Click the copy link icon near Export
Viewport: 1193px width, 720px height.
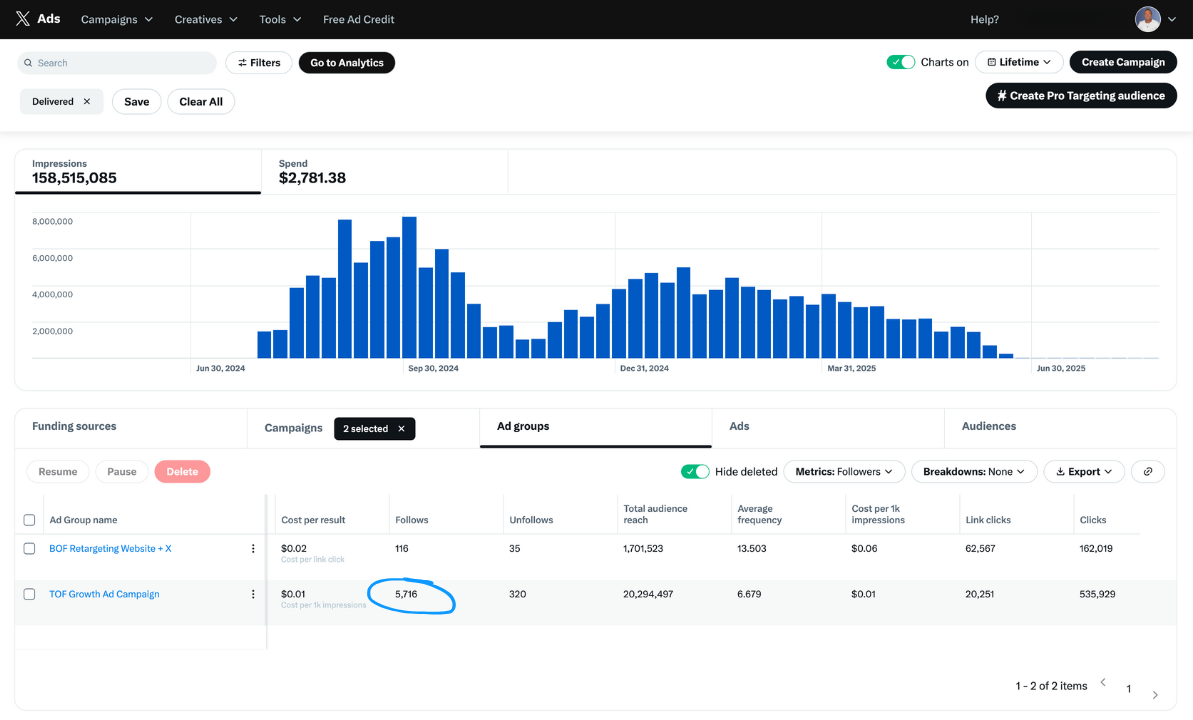click(1147, 471)
